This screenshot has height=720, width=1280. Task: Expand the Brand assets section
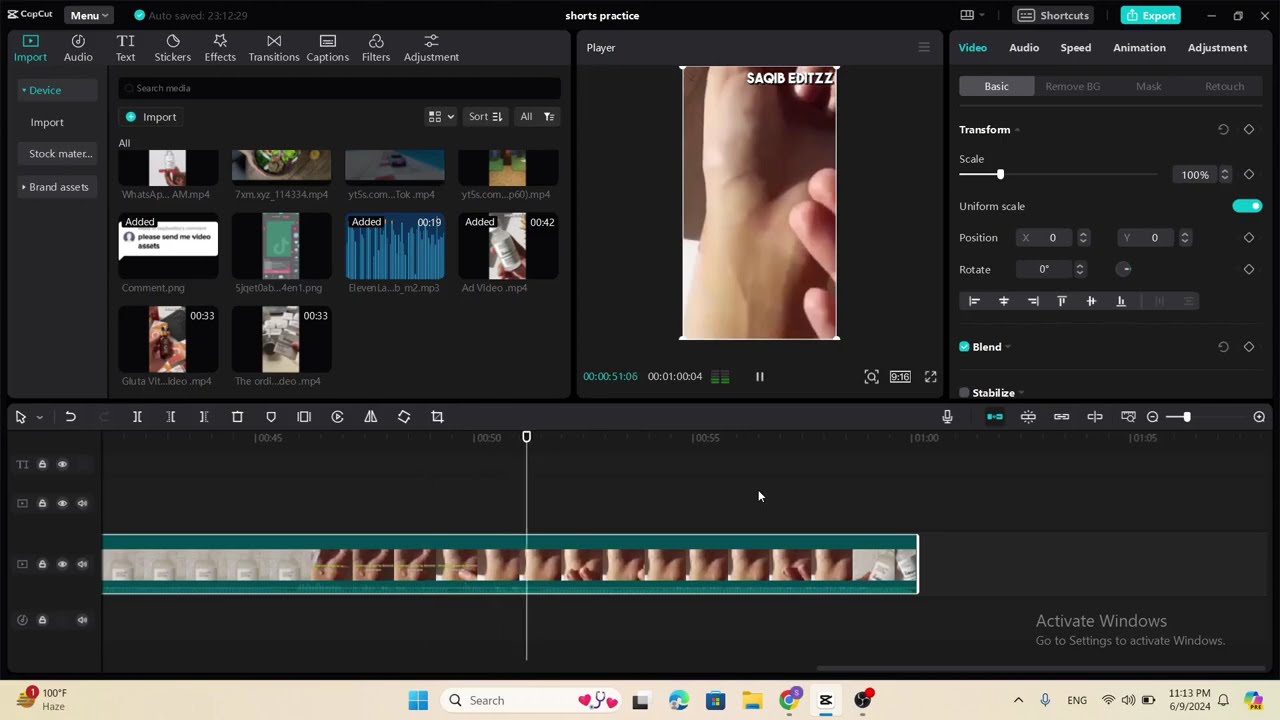[57, 187]
